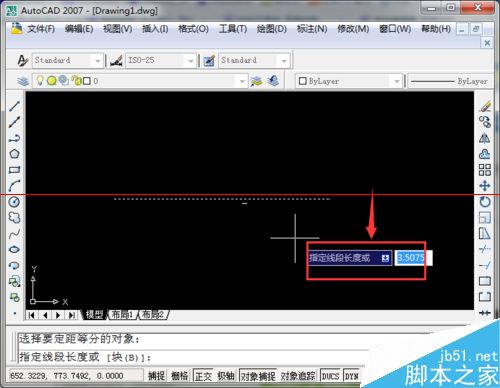
Task: Select the Revision Cloud tool
Action: (x=14, y=218)
